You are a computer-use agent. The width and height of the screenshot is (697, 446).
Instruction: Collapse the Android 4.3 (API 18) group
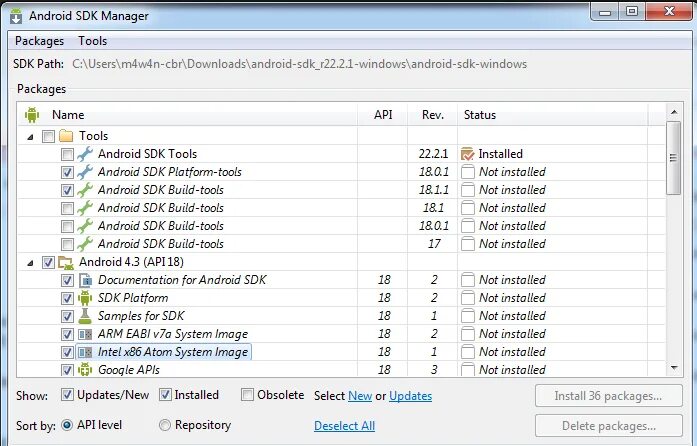[x=30, y=263]
